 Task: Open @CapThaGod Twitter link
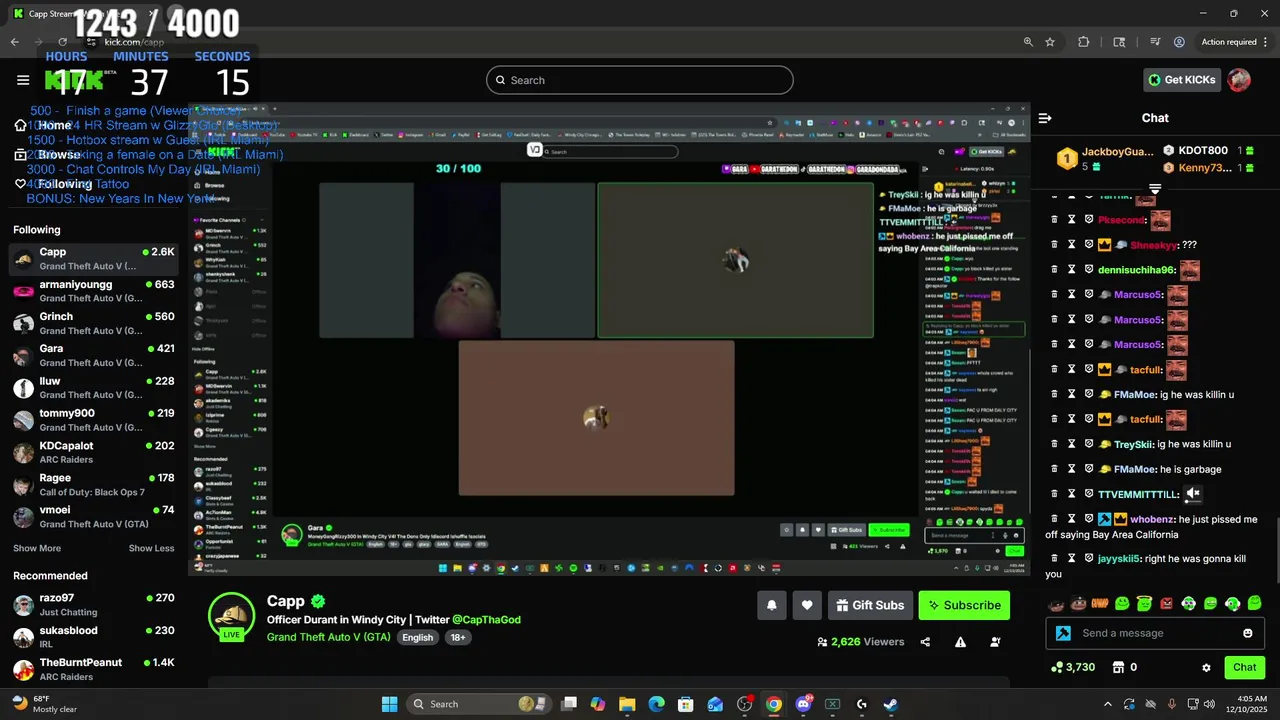486,620
